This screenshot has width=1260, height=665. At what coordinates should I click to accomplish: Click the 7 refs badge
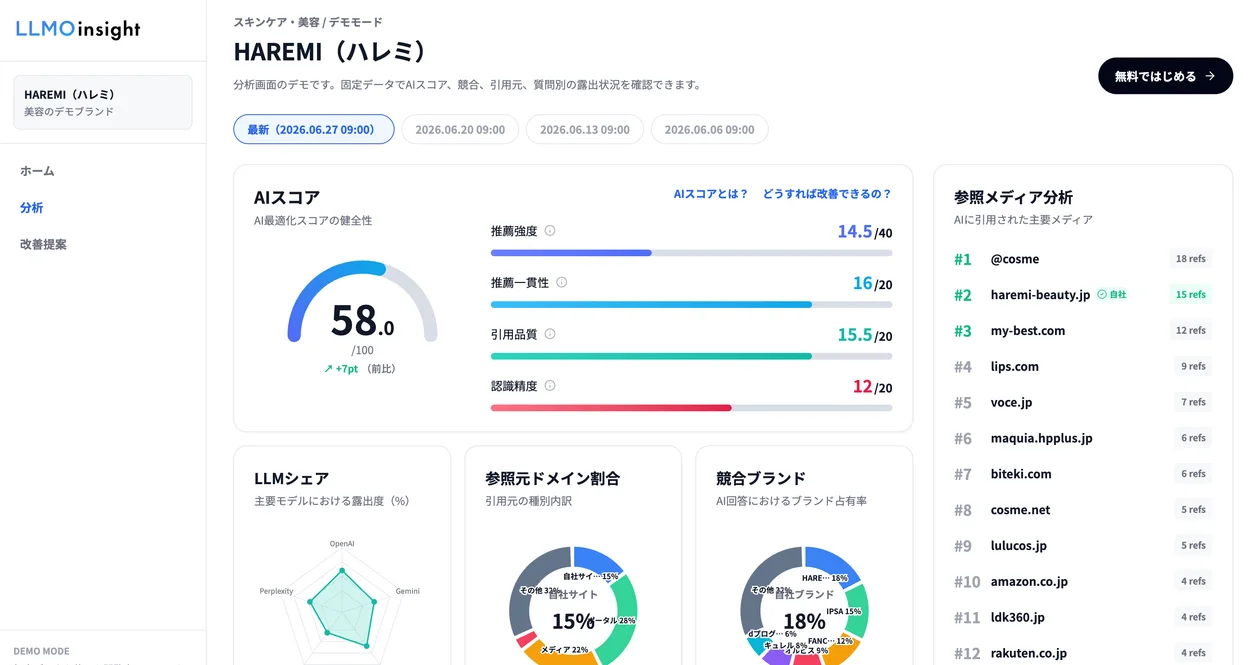coord(1193,402)
